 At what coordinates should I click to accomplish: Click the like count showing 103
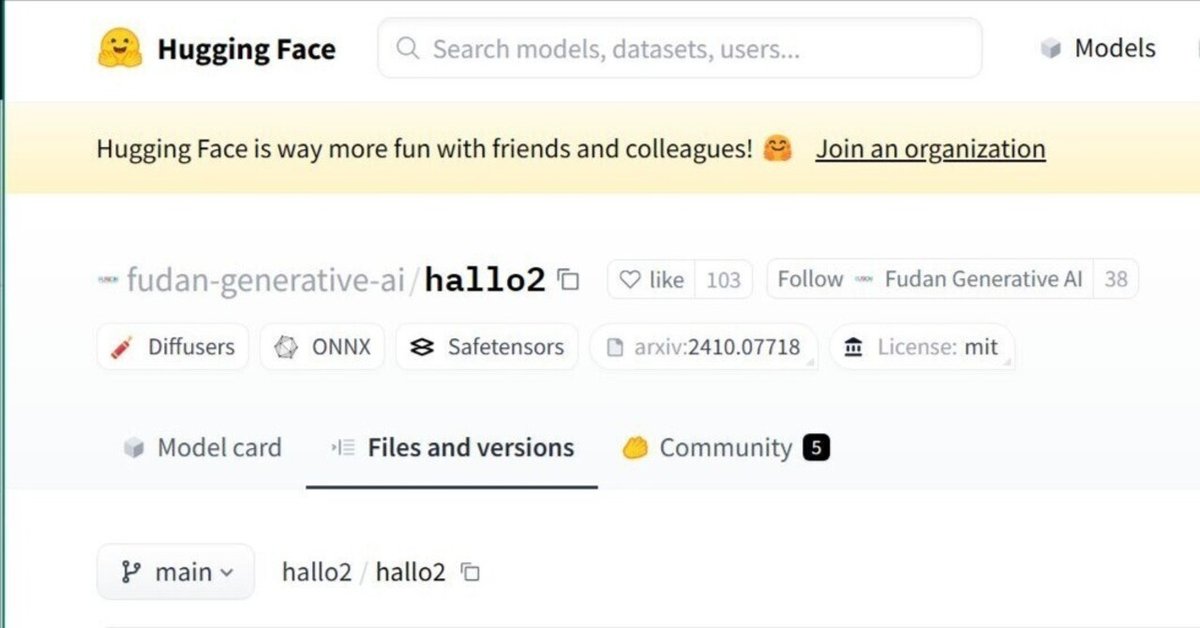(x=722, y=280)
